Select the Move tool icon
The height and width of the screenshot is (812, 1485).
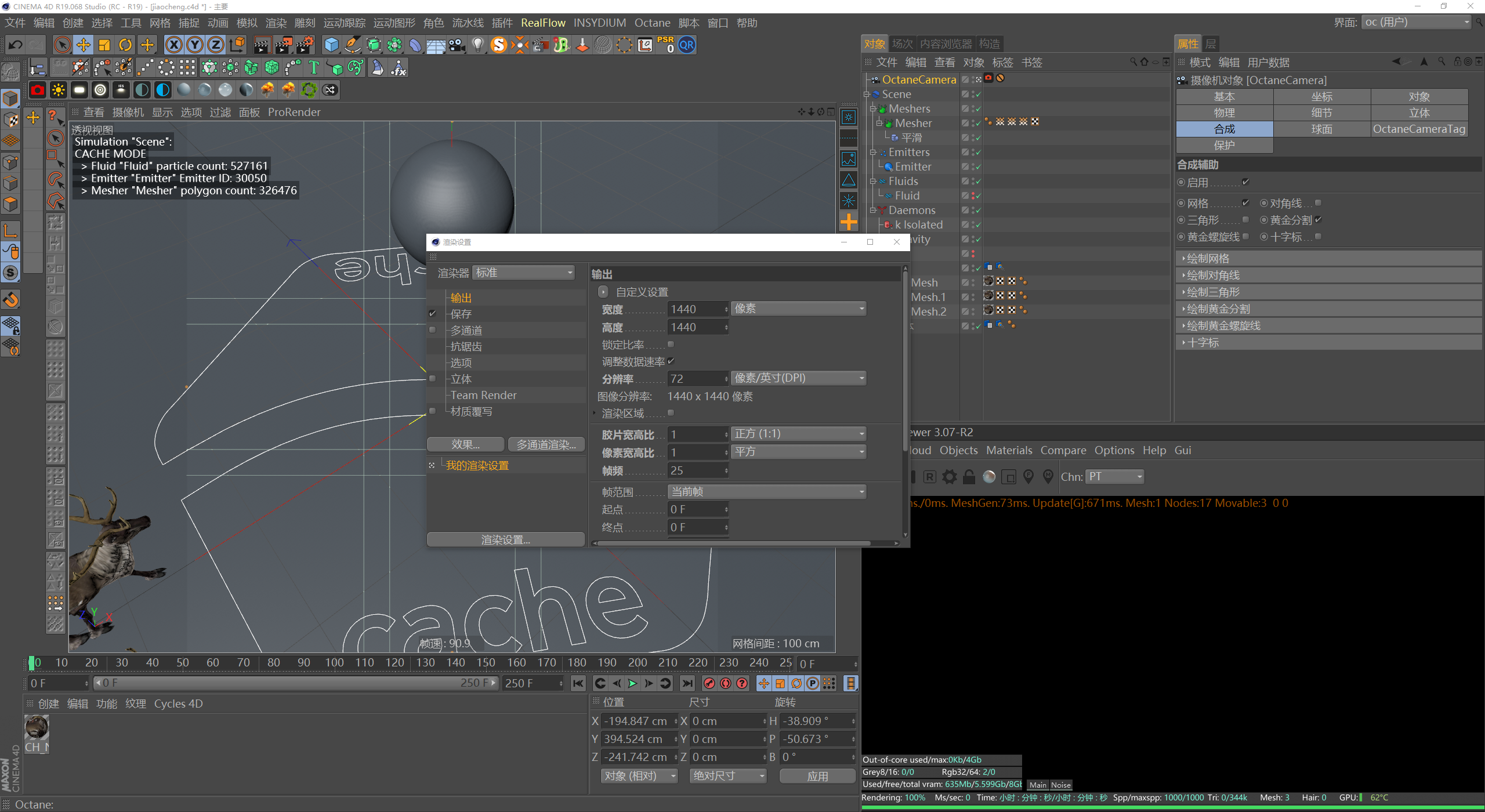84,45
